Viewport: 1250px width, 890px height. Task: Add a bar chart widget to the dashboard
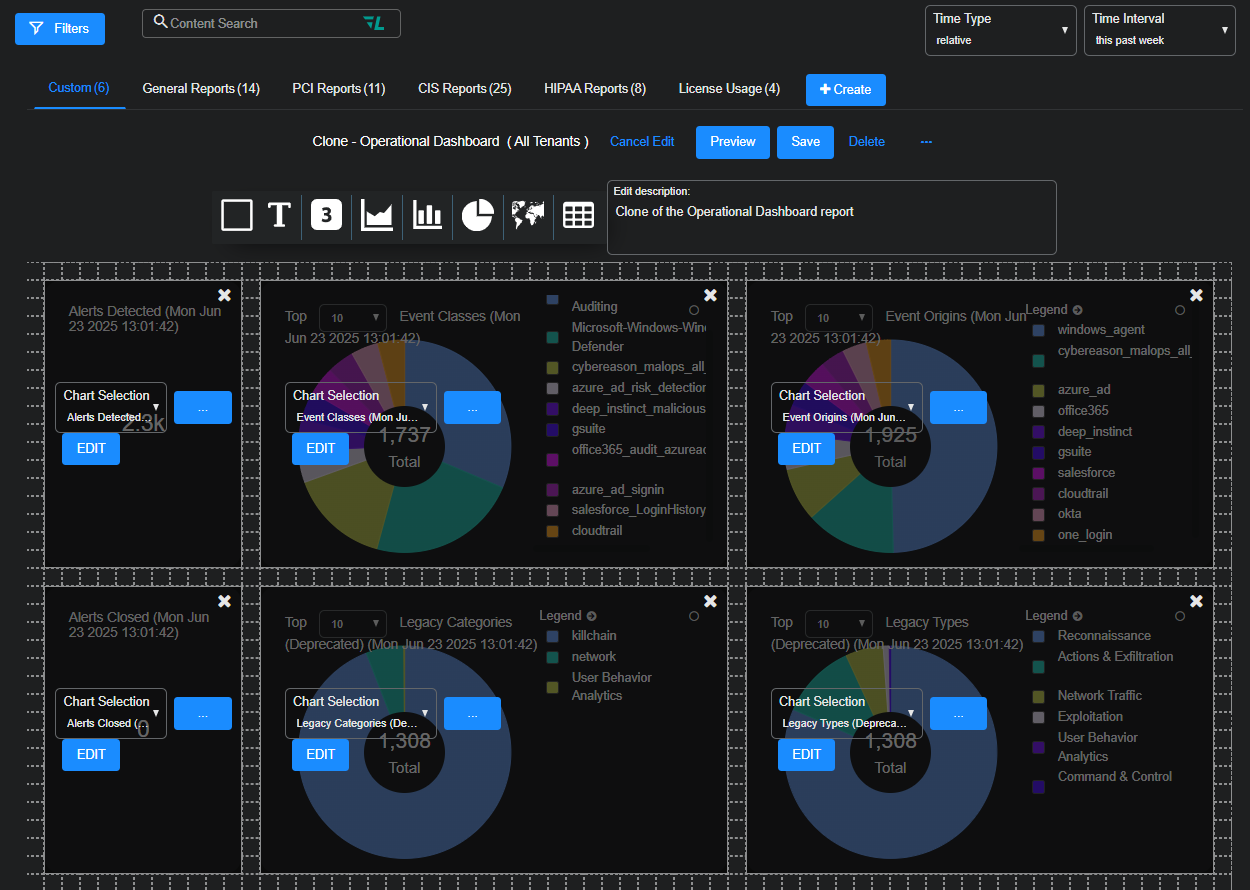click(427, 215)
